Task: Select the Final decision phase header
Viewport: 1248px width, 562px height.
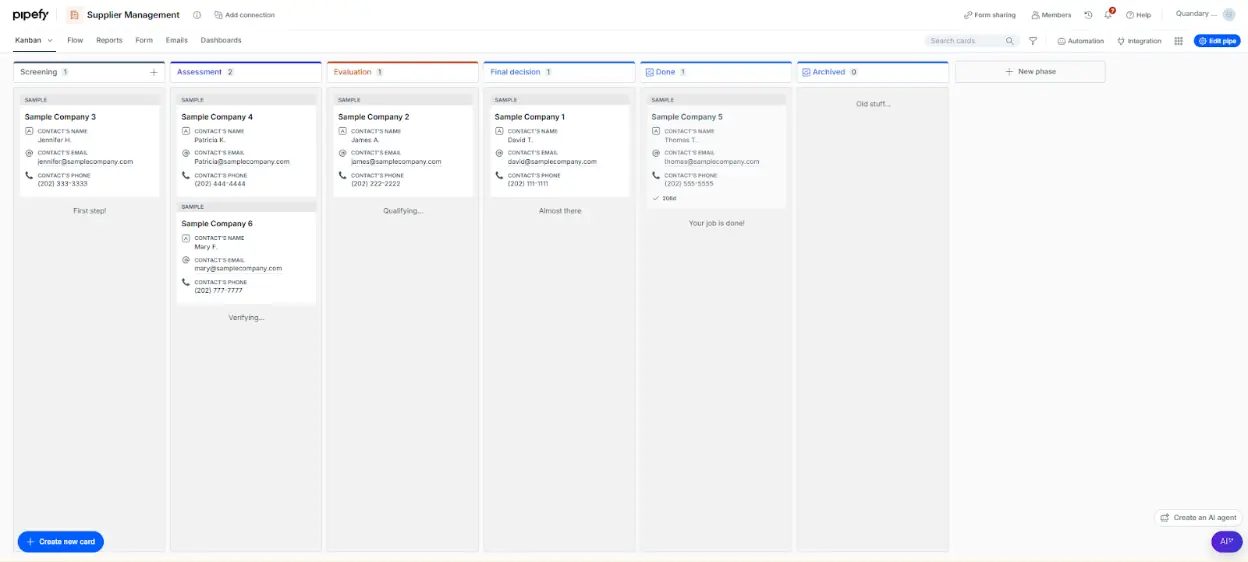Action: 559,72
